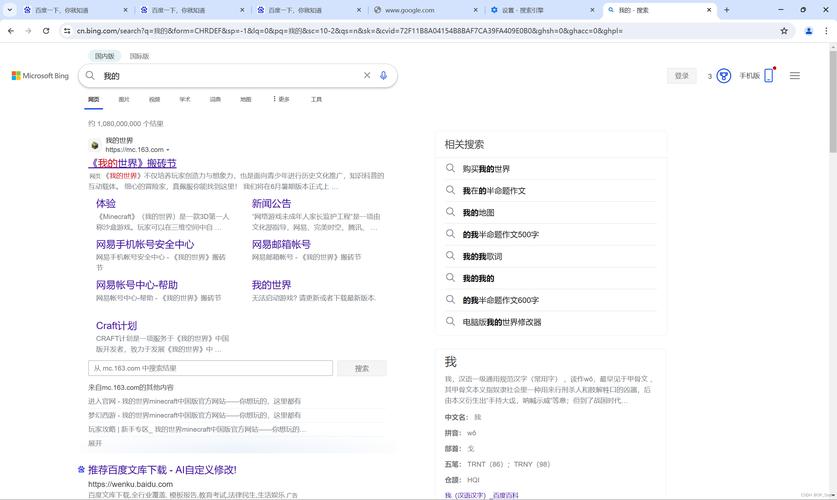
Task: Reload the current page
Action: 46,31
